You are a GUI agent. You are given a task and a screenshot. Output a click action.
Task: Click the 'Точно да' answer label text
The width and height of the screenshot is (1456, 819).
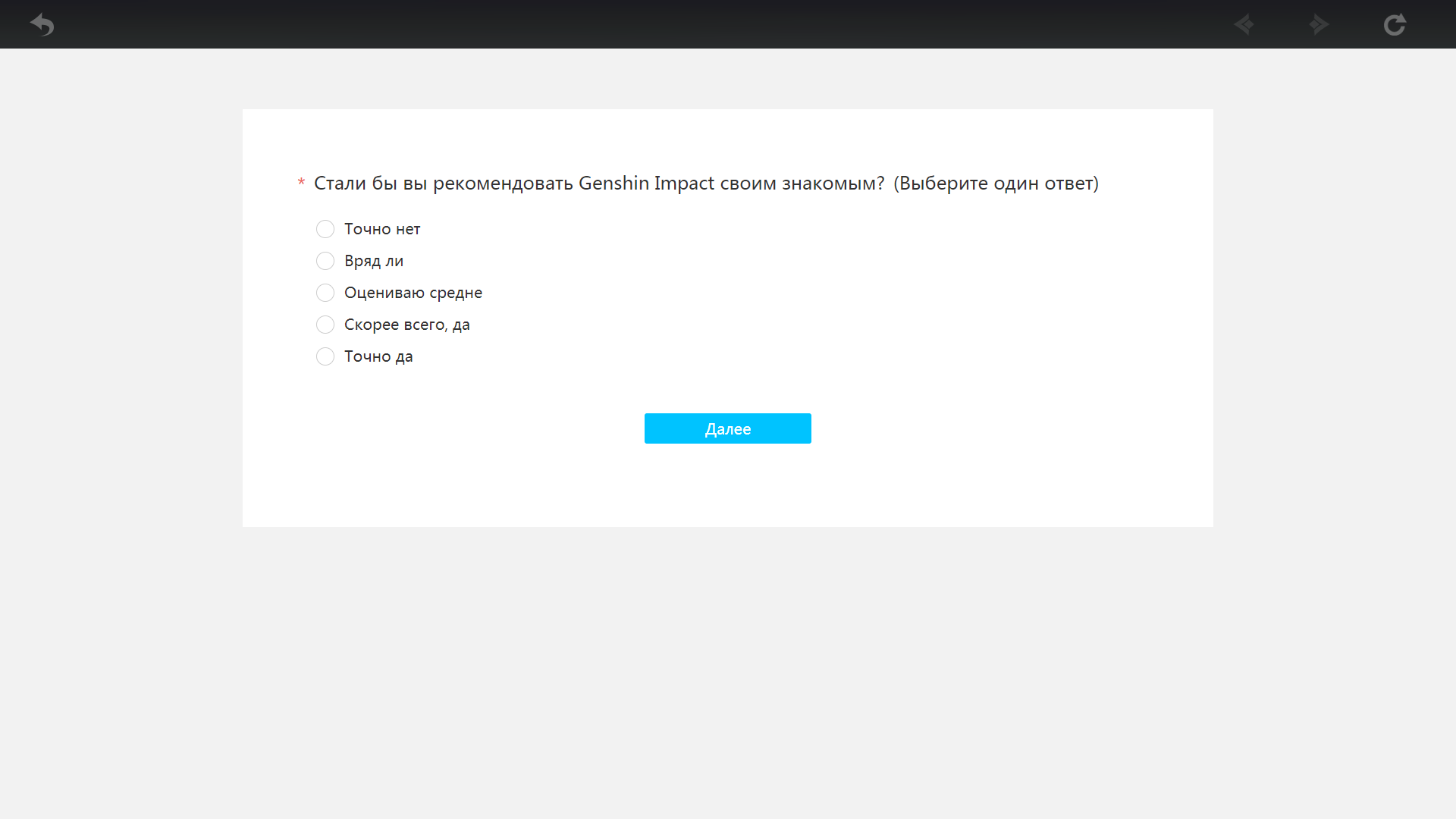click(x=378, y=356)
